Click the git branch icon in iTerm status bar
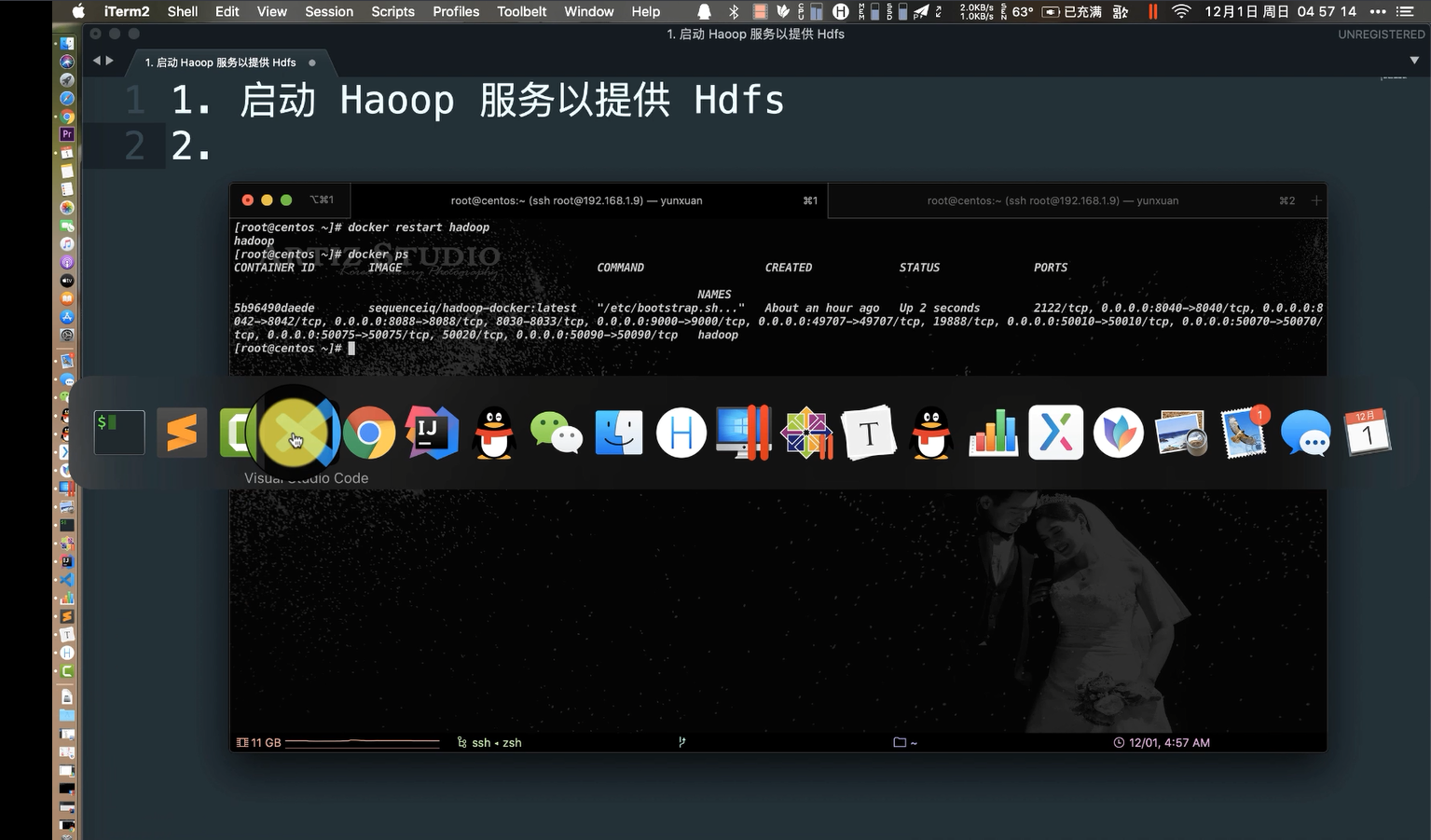 click(681, 743)
